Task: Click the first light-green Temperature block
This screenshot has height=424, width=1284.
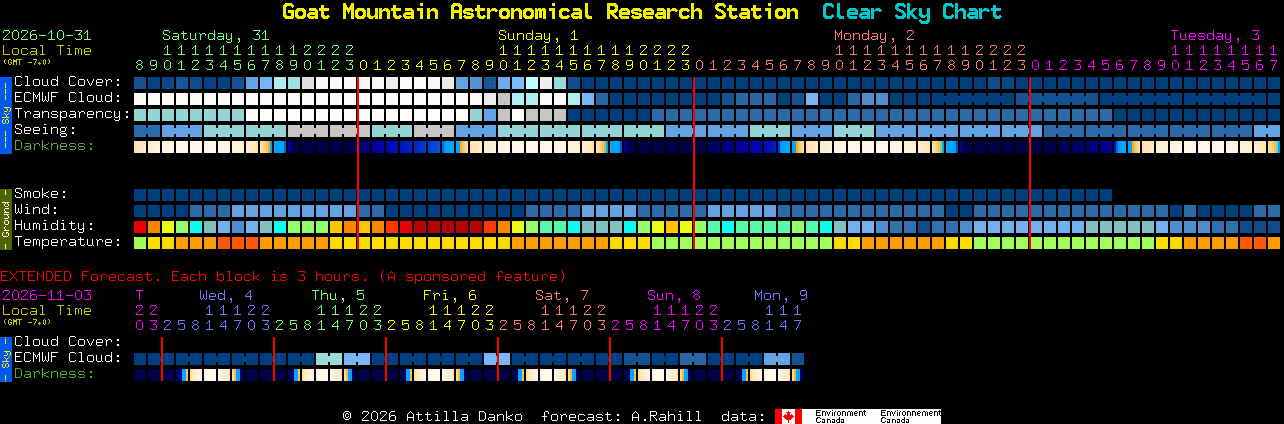Action: (x=140, y=243)
